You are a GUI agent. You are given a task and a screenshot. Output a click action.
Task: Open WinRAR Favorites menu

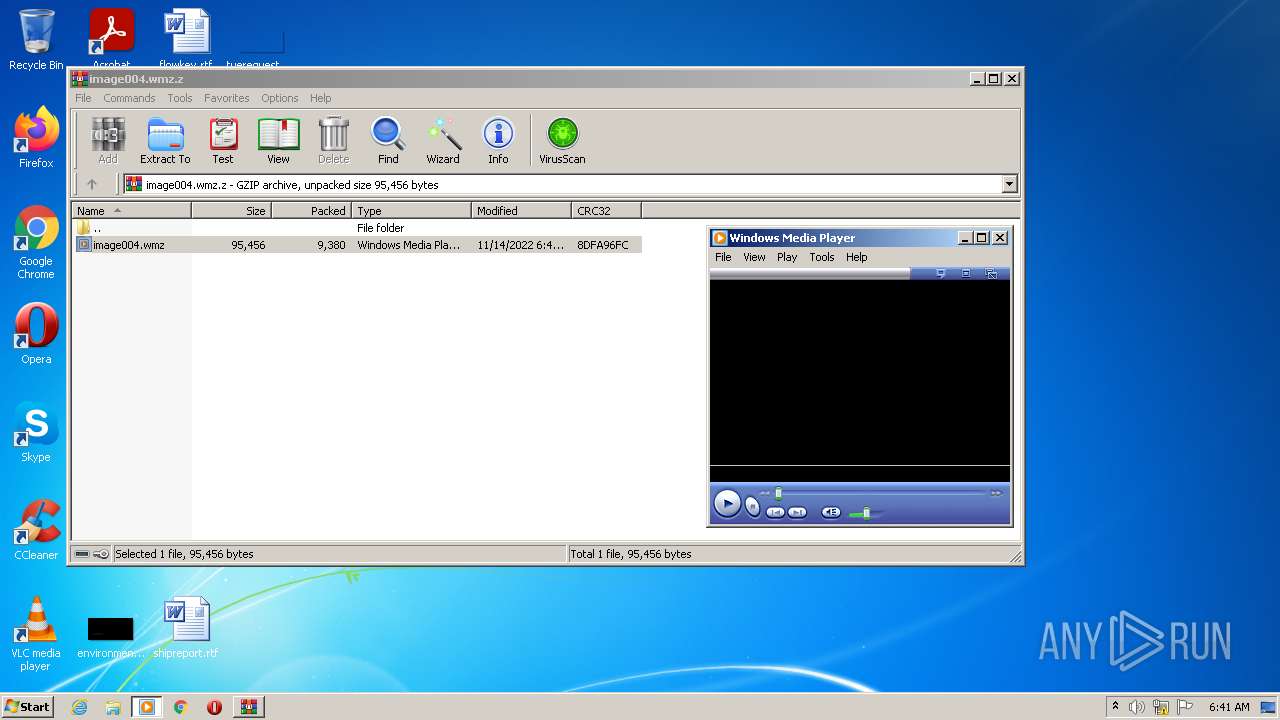pyautogui.click(x=227, y=98)
